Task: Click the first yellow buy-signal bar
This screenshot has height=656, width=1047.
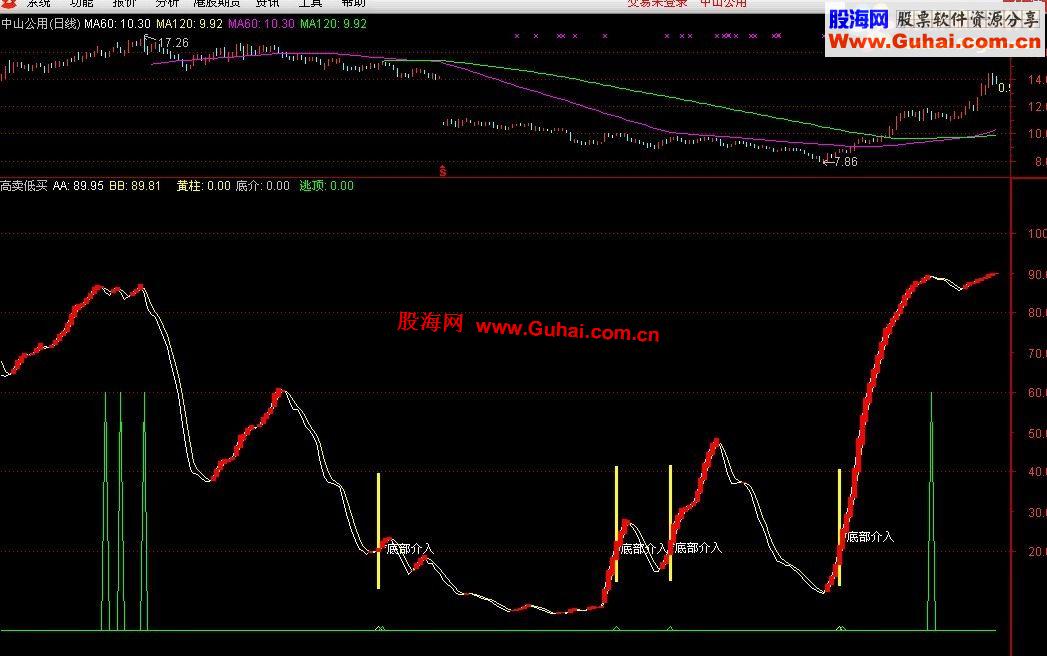Action: (379, 531)
